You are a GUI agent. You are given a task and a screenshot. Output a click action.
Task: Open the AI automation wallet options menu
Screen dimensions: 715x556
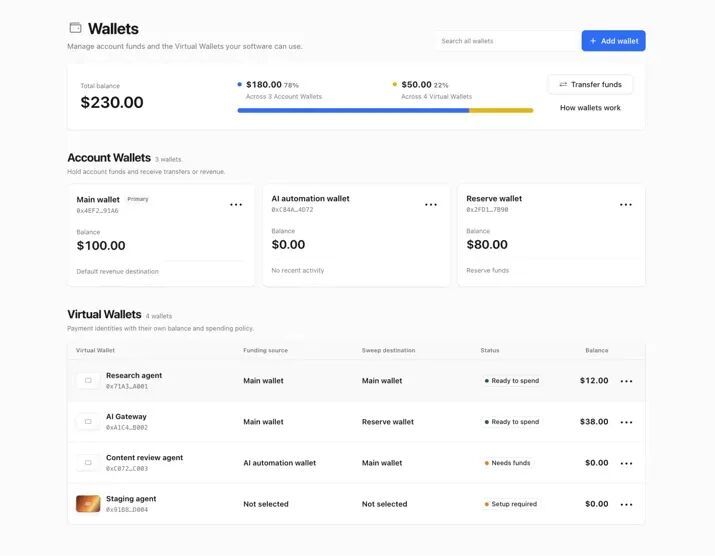coord(431,204)
